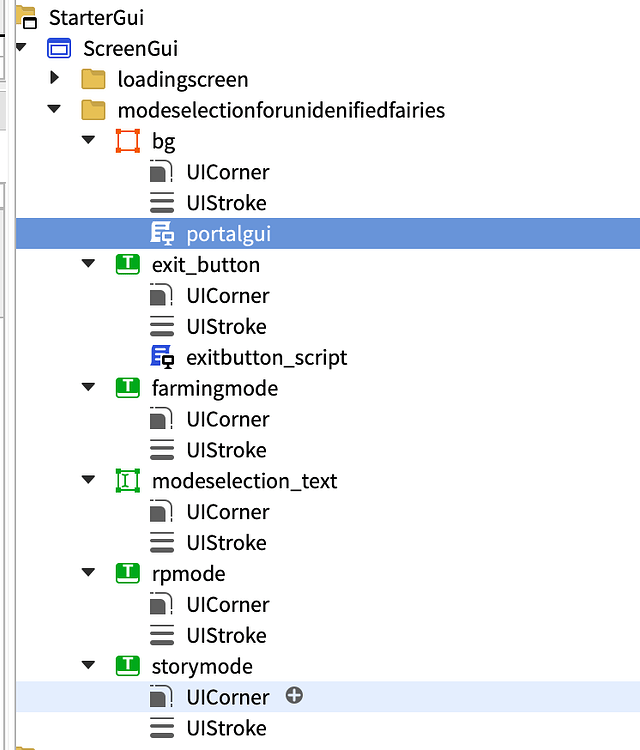This screenshot has width=640, height=750.
Task: Select the UIStroke label under farmingmode
Action: (x=227, y=450)
